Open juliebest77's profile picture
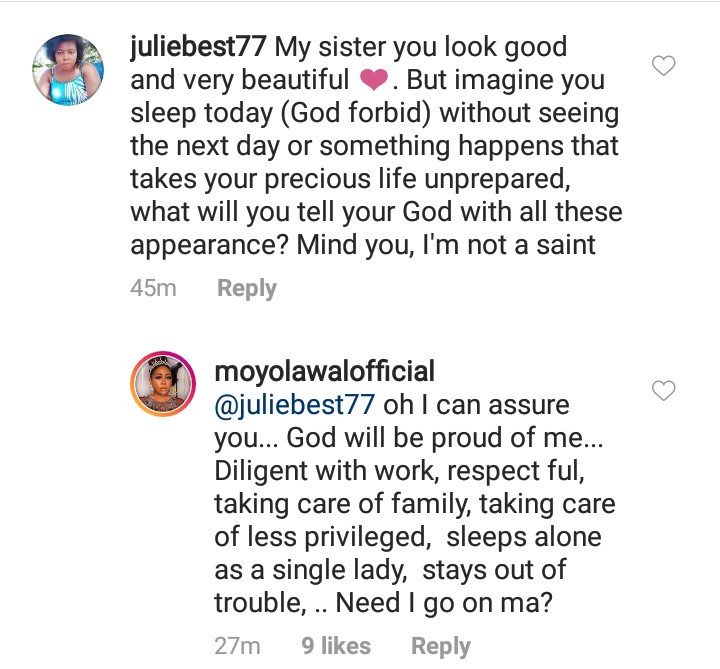The width and height of the screenshot is (720, 669). point(69,69)
